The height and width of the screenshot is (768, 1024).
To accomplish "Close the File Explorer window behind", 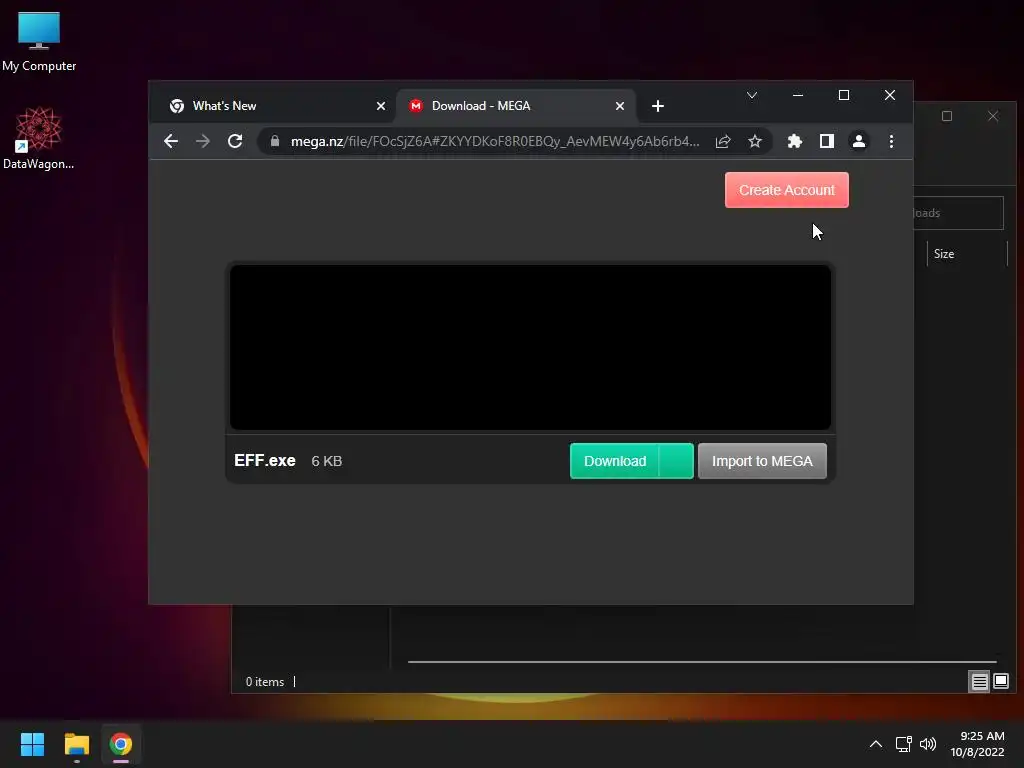I will (993, 116).
